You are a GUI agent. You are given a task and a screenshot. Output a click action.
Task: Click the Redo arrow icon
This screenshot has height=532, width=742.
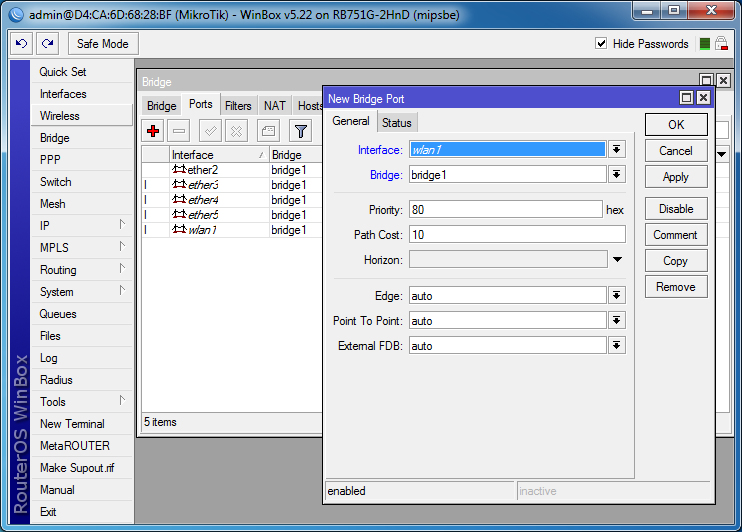(x=47, y=44)
